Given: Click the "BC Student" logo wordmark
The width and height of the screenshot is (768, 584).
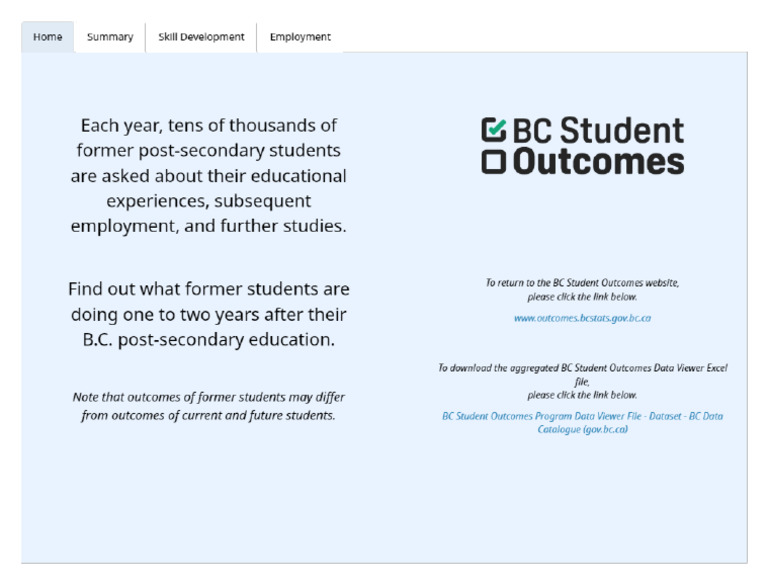Looking at the screenshot, I should [598, 130].
